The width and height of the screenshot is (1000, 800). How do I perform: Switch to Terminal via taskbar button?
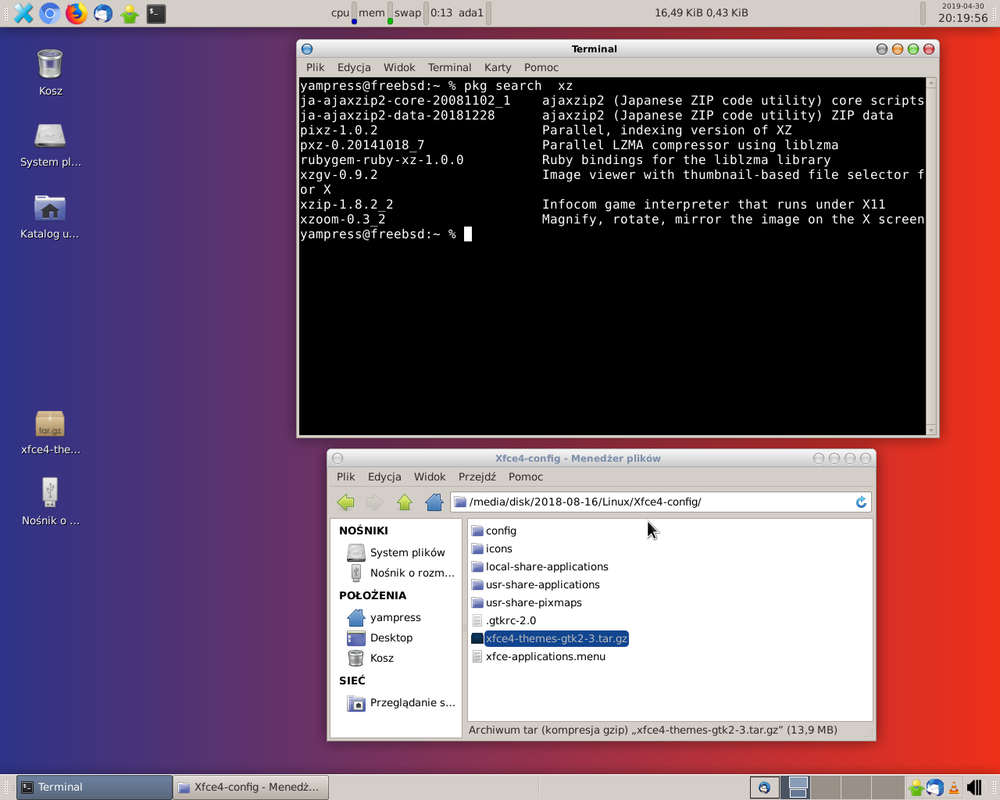(x=94, y=787)
